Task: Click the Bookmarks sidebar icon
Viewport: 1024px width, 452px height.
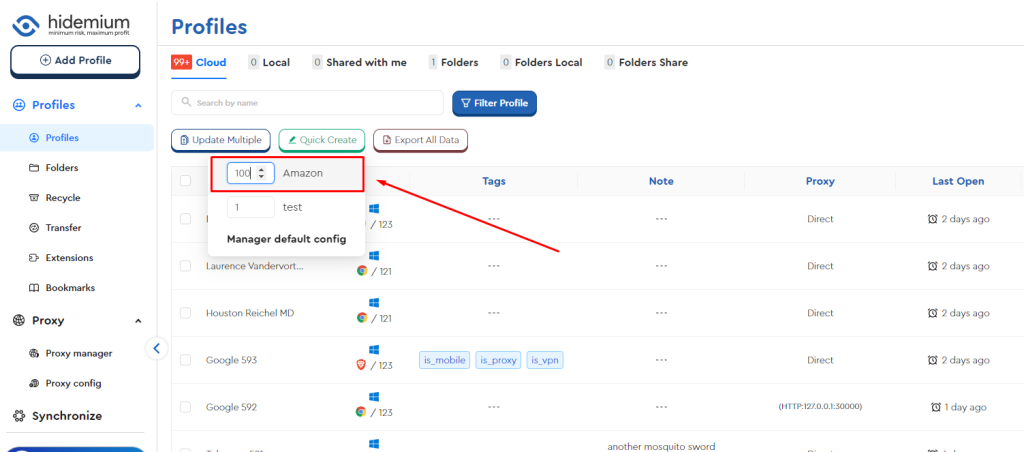Action: tap(34, 288)
